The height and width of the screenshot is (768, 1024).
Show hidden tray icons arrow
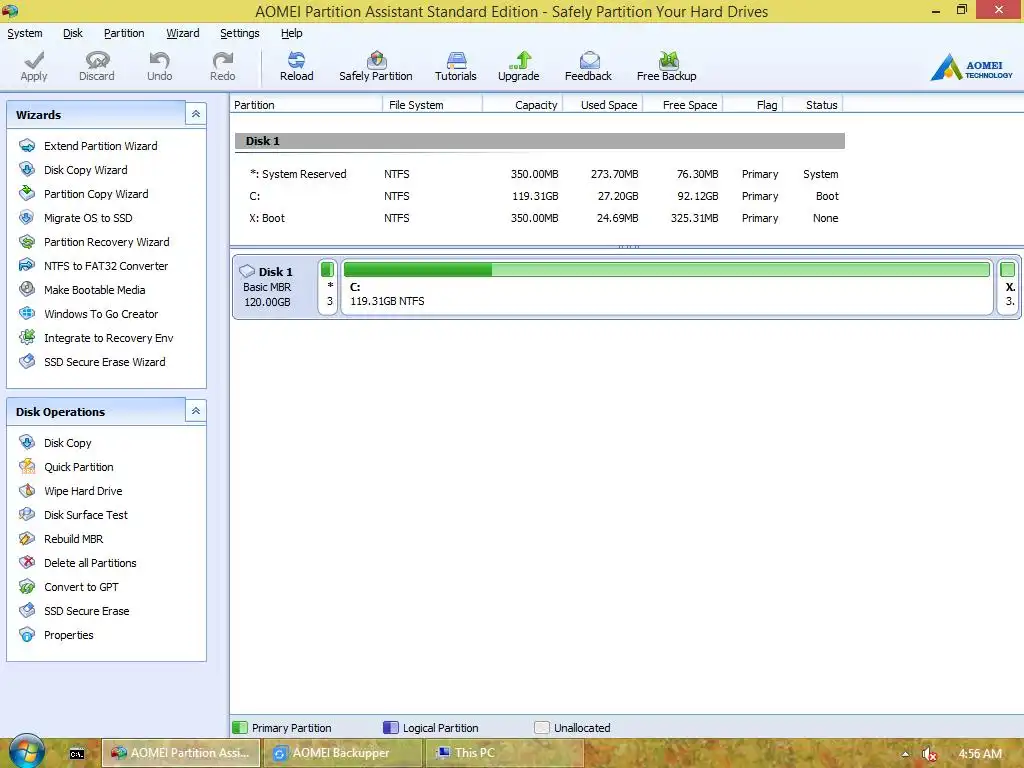click(905, 754)
